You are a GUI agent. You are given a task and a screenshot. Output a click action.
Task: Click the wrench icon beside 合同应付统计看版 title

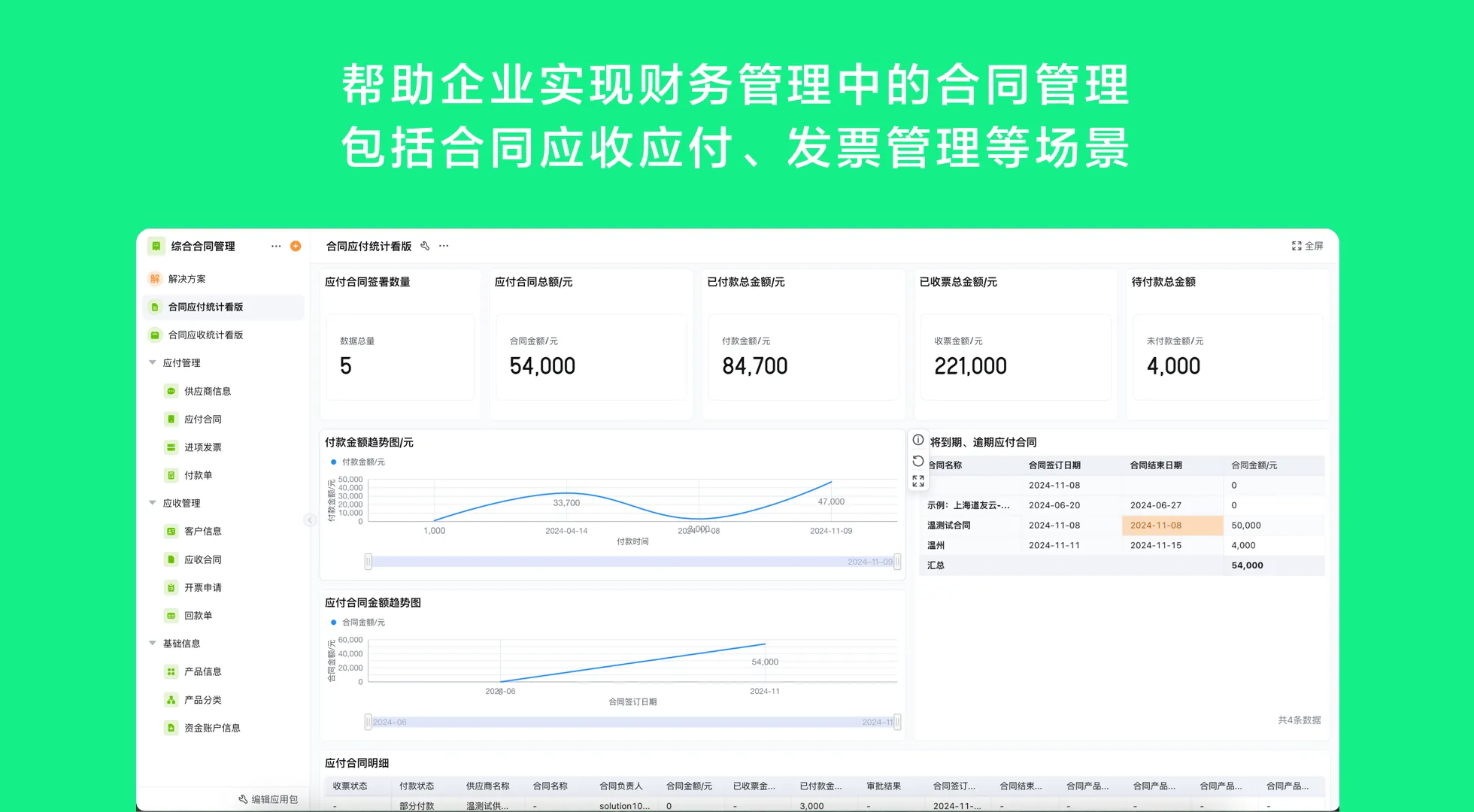pyautogui.click(x=425, y=245)
